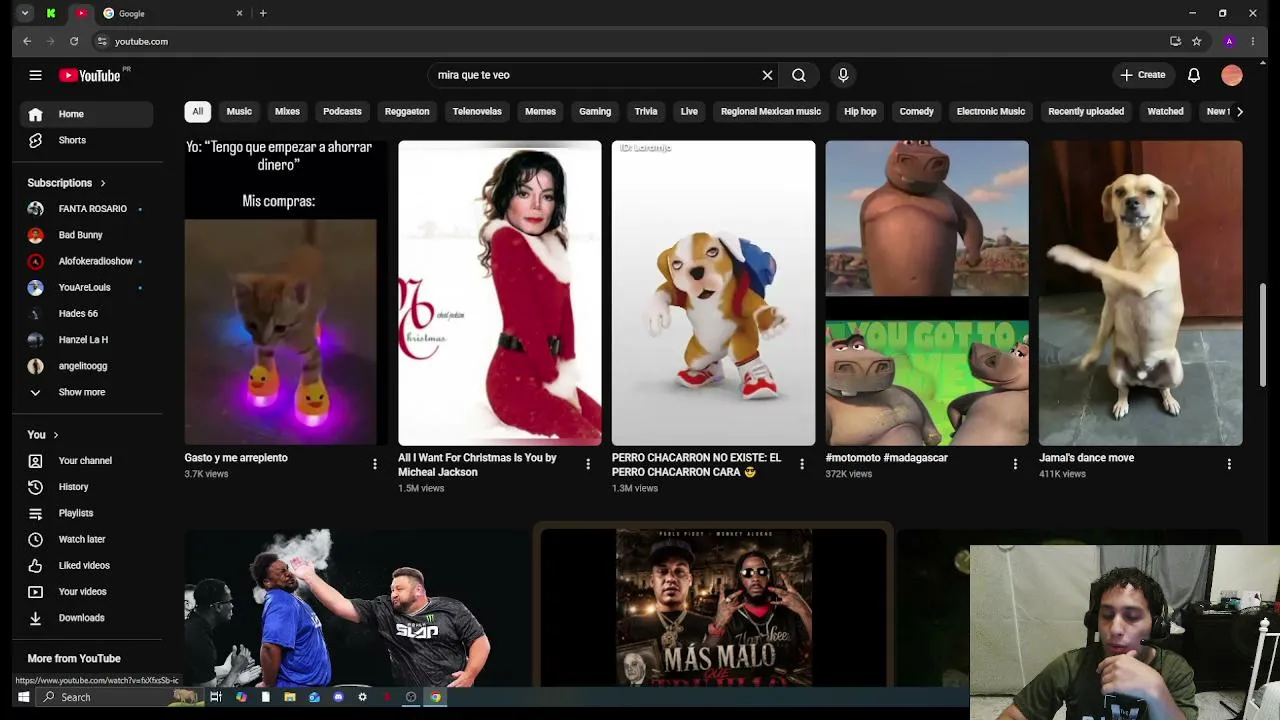Select the Podcasts filter chip
The image size is (1280, 720).
pos(342,111)
